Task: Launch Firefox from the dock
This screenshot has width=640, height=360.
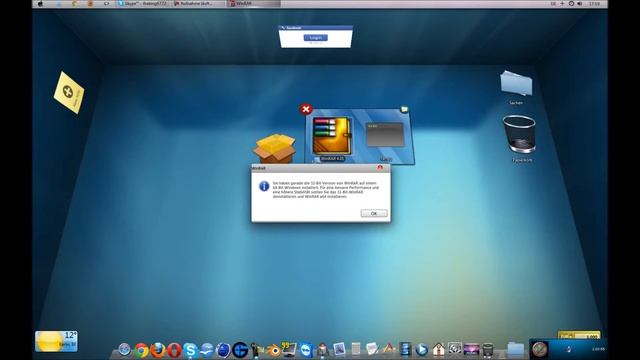Action: (158, 350)
